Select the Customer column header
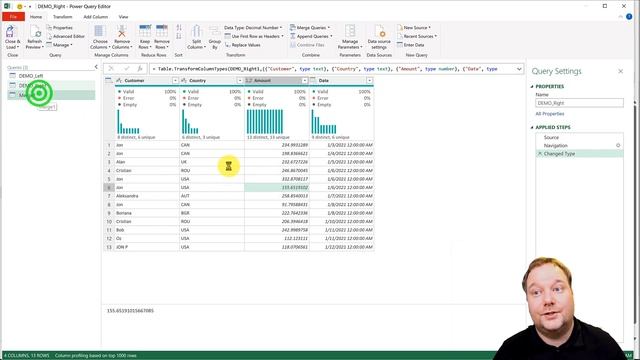The width and height of the screenshot is (640, 360). click(147, 80)
